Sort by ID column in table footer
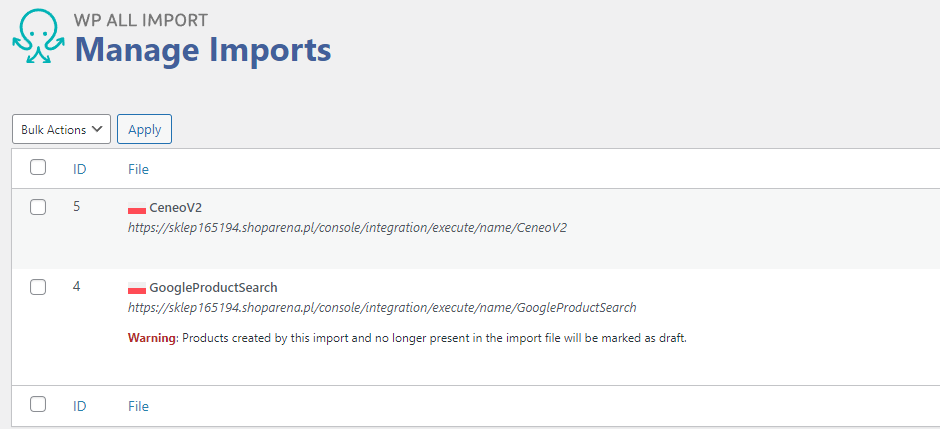 (80, 406)
